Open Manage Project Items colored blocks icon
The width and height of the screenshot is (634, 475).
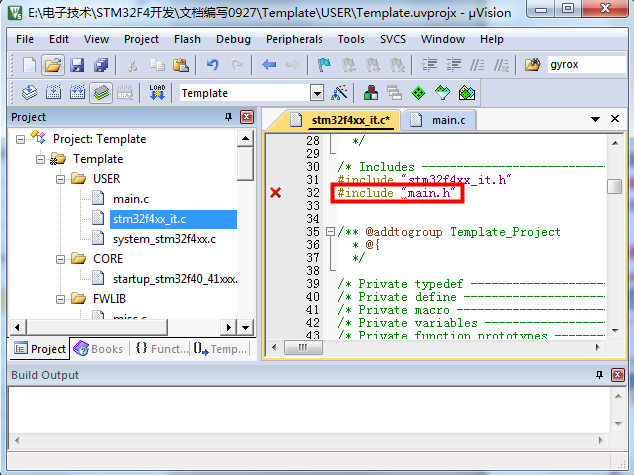[x=371, y=93]
